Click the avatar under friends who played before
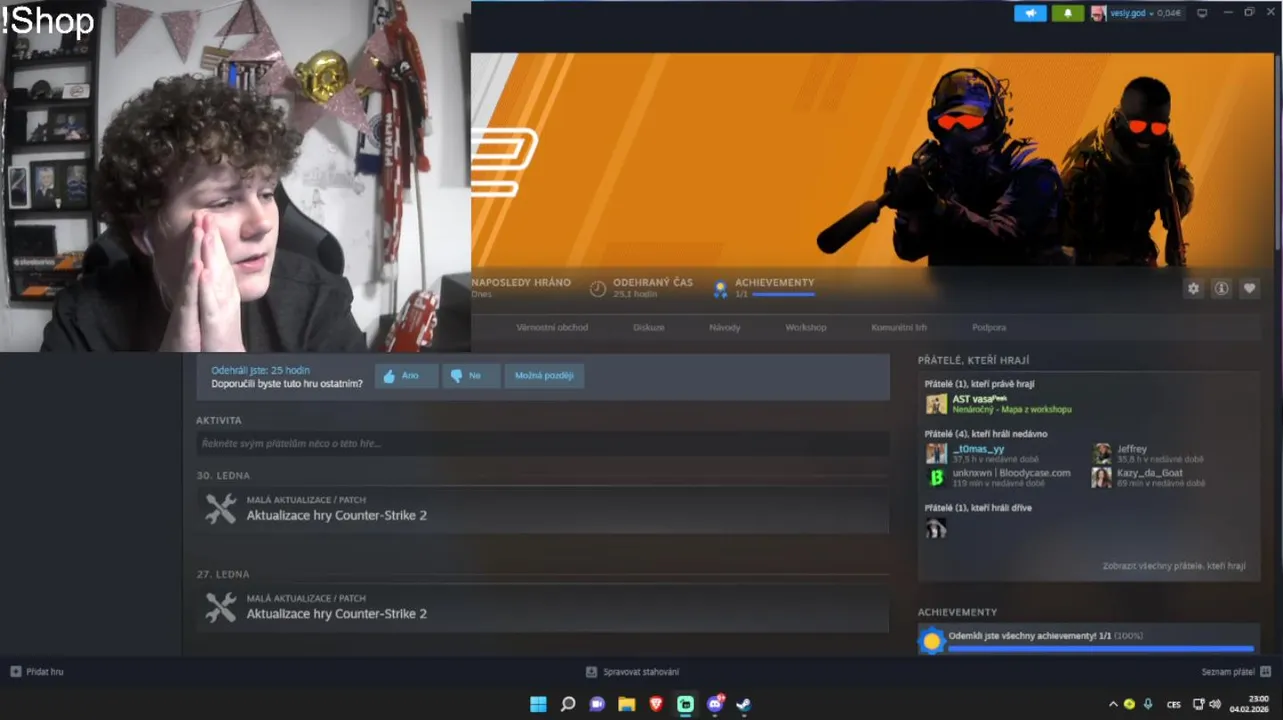The height and width of the screenshot is (720, 1283). 936,528
